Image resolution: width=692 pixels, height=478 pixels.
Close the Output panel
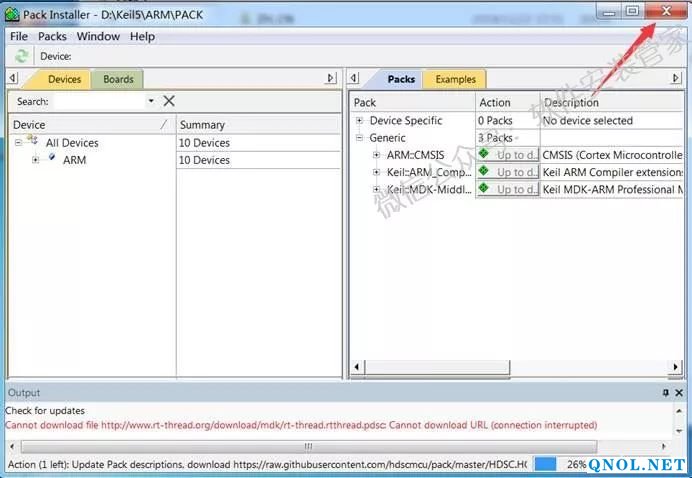[680, 393]
